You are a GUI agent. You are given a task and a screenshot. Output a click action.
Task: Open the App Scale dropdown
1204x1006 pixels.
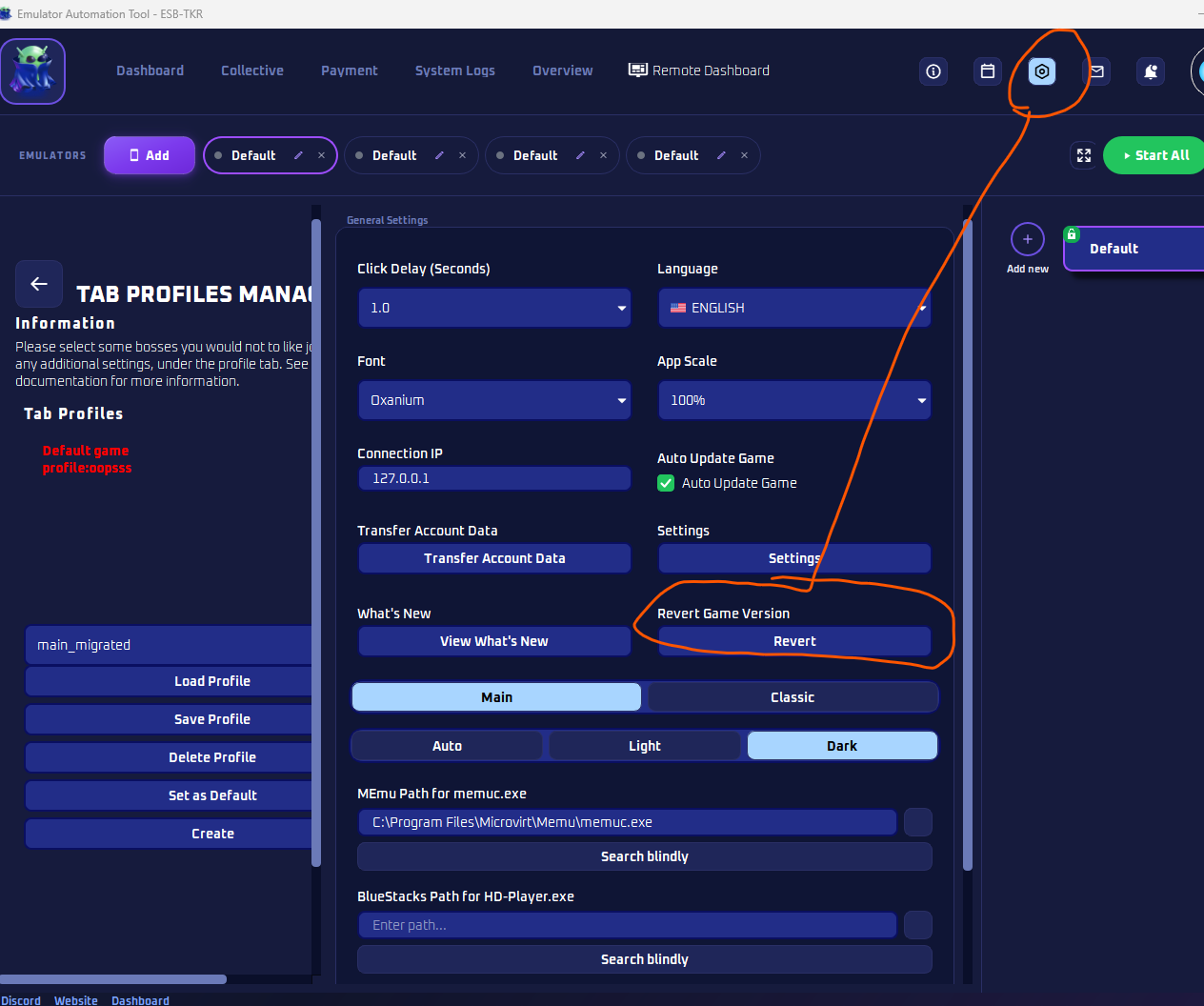point(794,400)
